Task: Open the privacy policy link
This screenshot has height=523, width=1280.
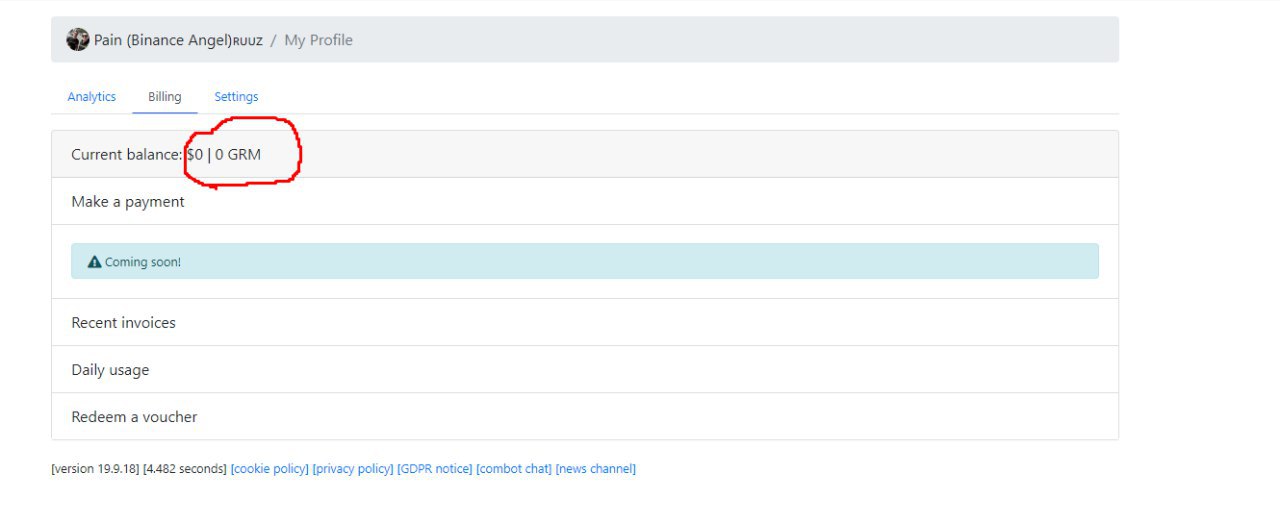Action: (353, 469)
